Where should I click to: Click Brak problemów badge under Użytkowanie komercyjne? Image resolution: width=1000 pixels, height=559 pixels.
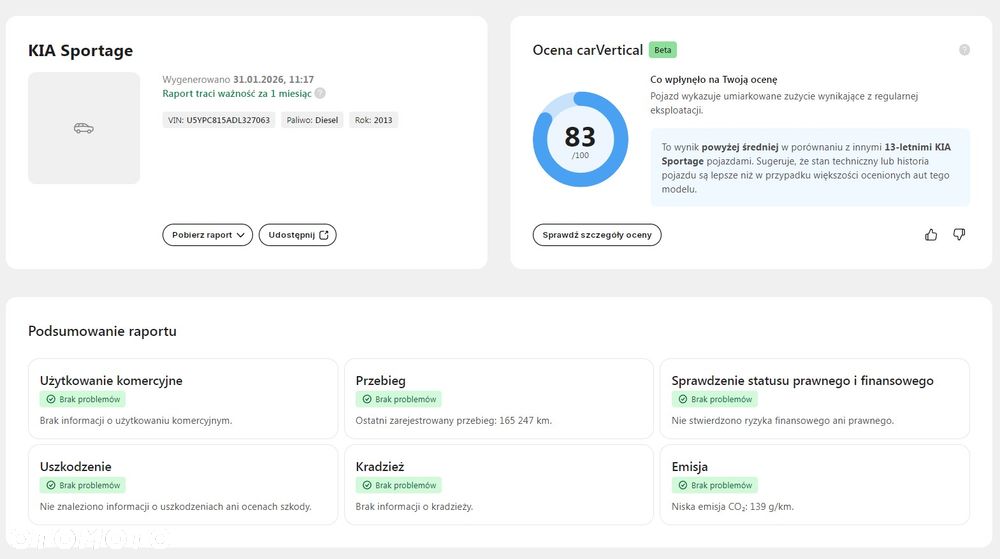click(83, 399)
